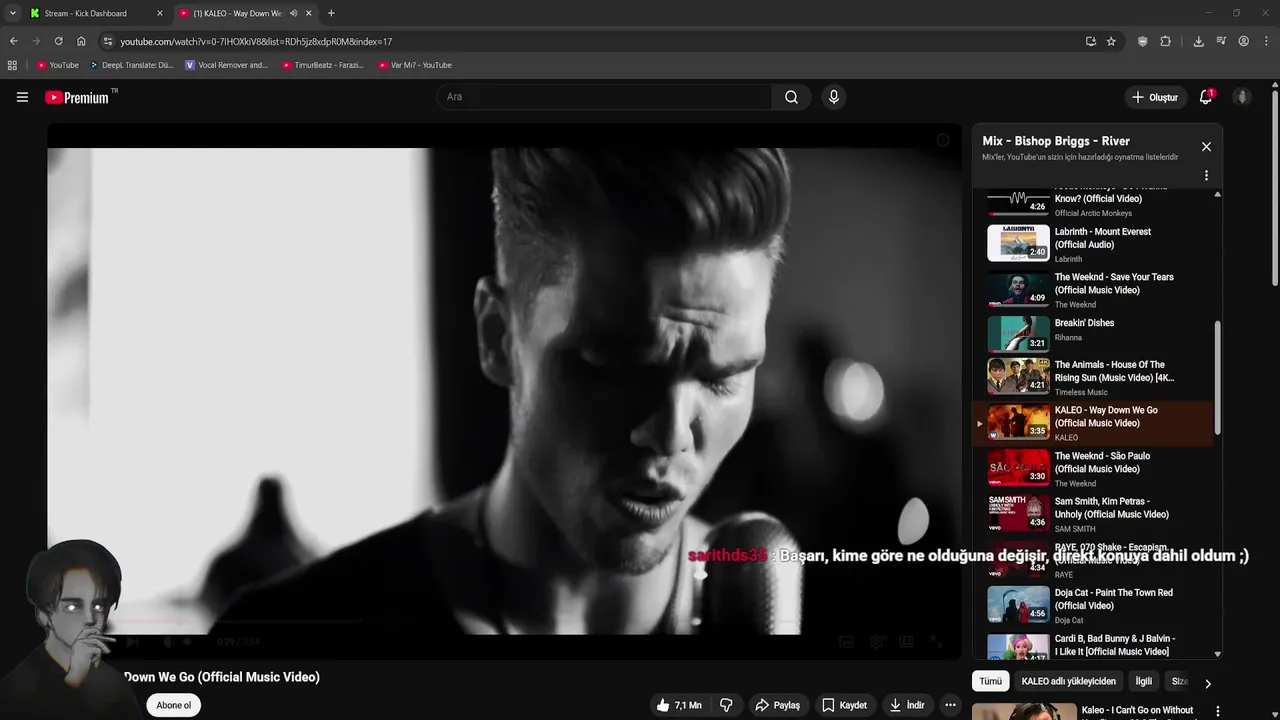Open the media control toolbar icon
The width and height of the screenshot is (1280, 720).
point(1221,41)
